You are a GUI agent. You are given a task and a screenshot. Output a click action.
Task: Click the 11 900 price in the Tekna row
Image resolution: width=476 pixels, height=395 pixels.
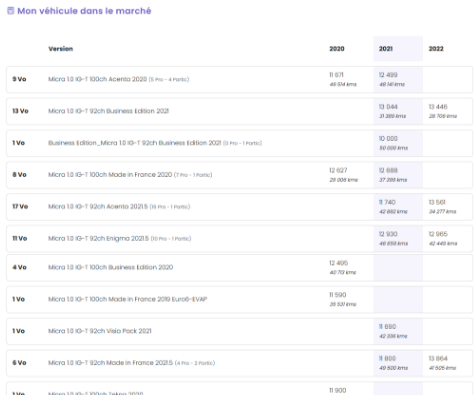(338, 390)
